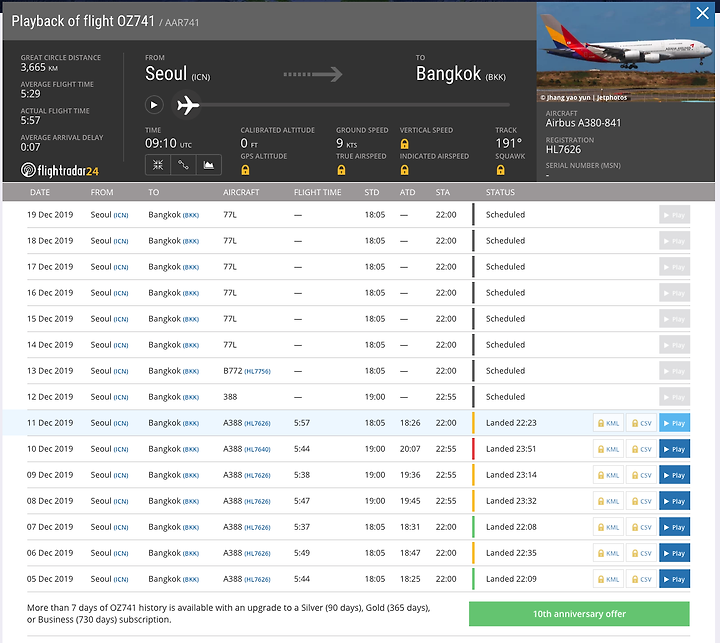
Task: Click the '5:38' flight time cell
Action: pos(302,475)
